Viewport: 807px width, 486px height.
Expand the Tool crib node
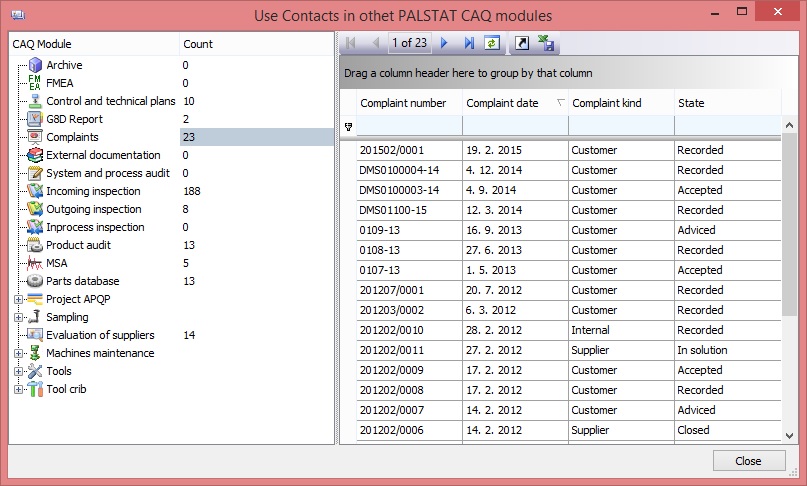tap(18, 390)
